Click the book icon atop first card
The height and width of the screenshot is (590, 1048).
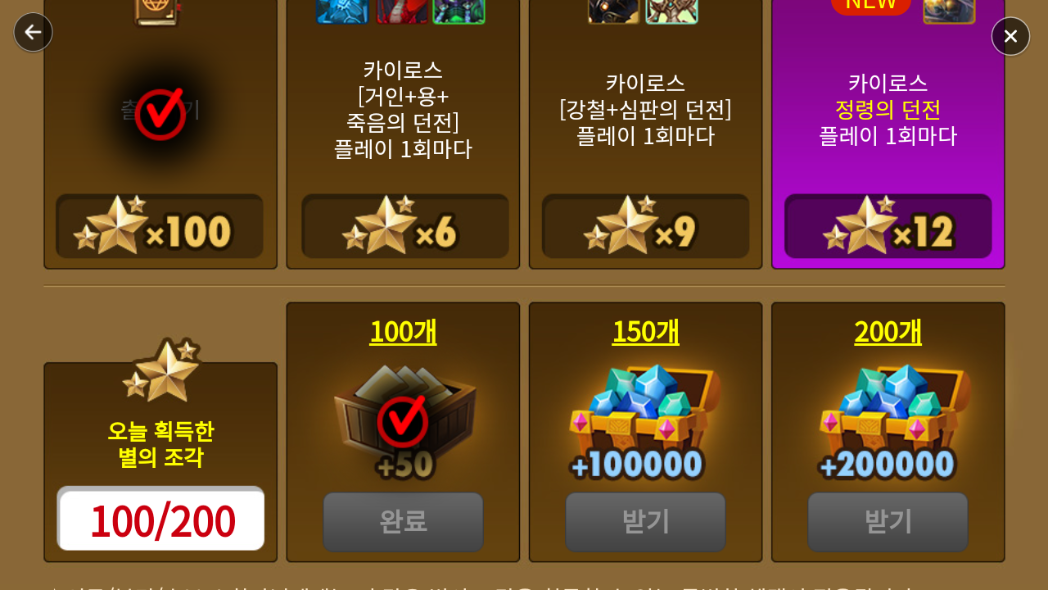point(157,12)
